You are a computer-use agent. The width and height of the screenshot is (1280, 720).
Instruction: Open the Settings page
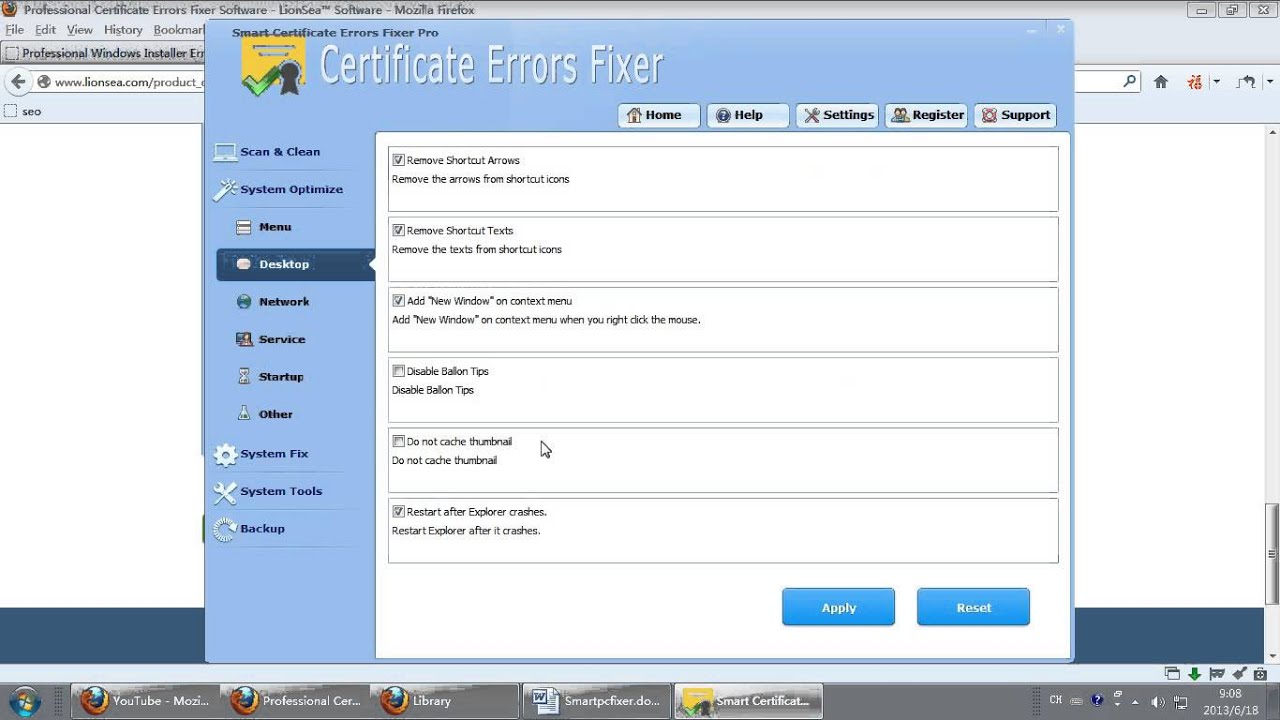[x=837, y=115]
